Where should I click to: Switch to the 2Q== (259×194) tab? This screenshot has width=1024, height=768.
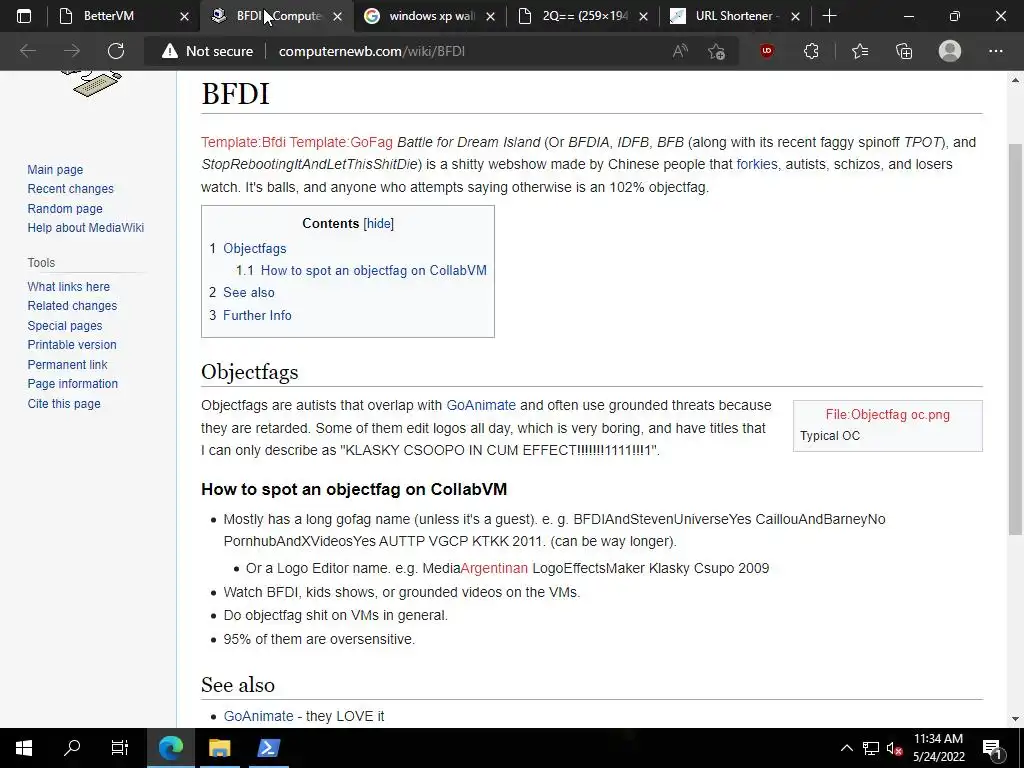(584, 16)
